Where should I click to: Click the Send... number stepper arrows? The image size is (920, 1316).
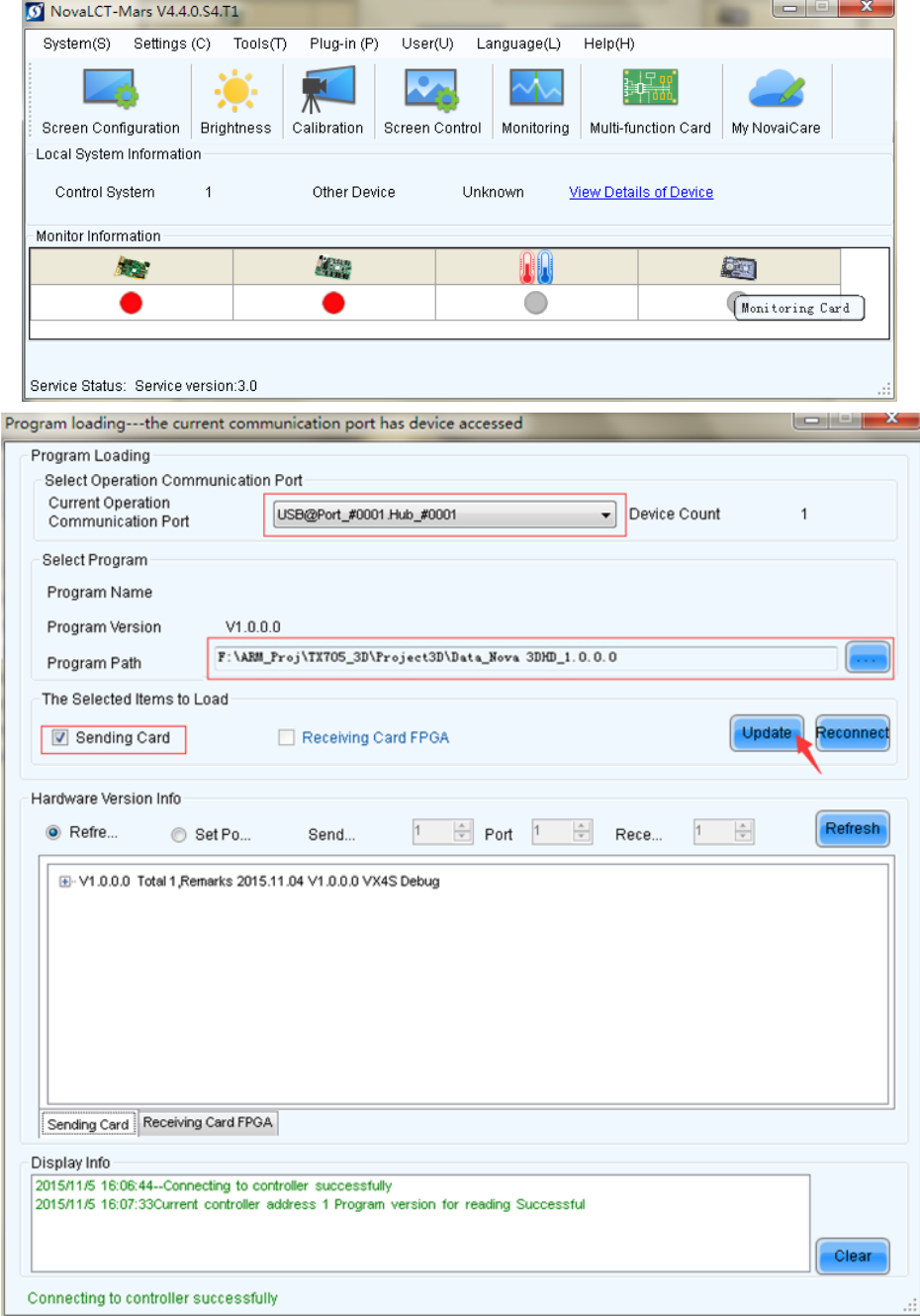tap(463, 832)
